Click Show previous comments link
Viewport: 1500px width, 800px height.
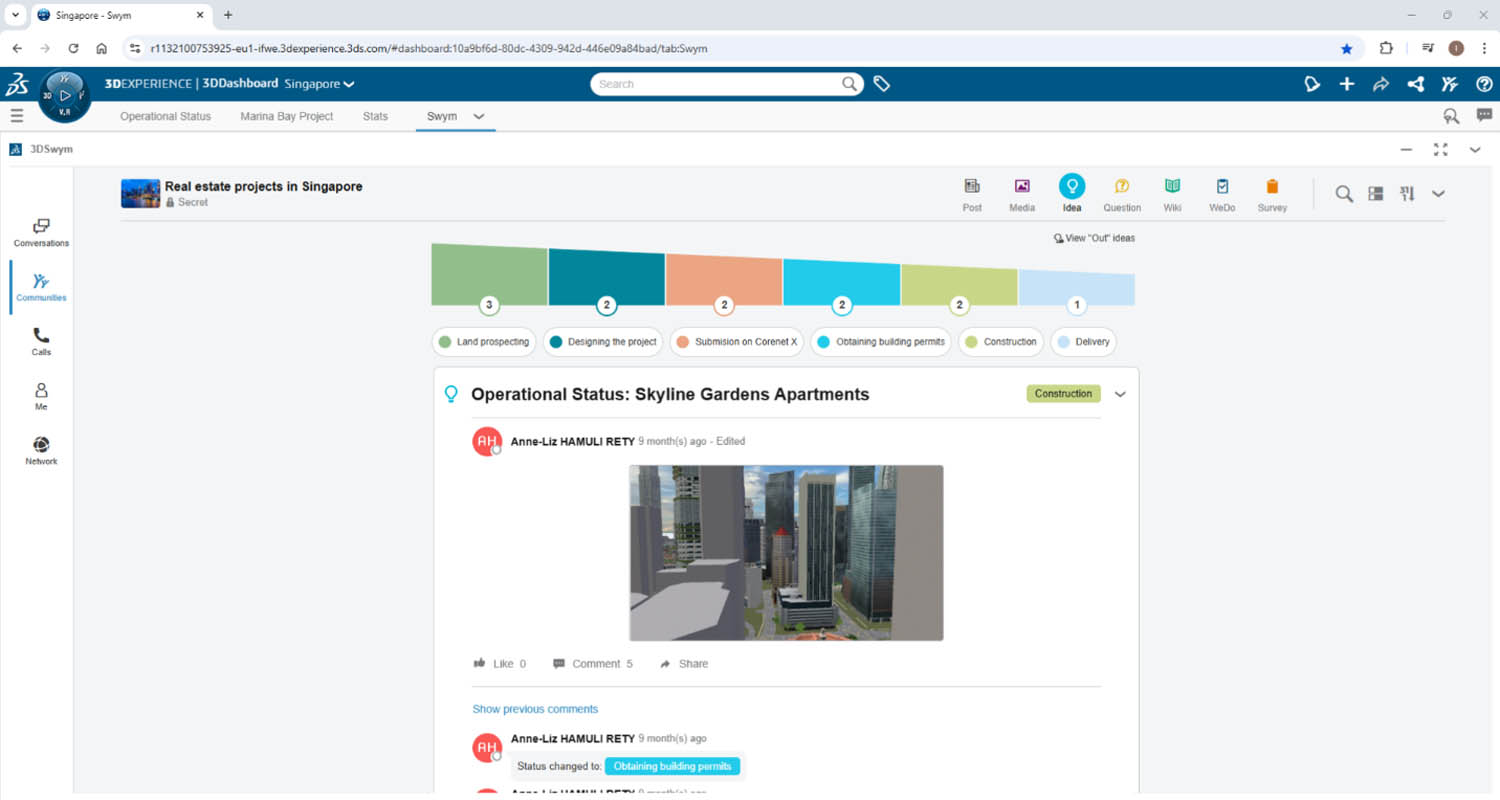pyautogui.click(x=535, y=709)
